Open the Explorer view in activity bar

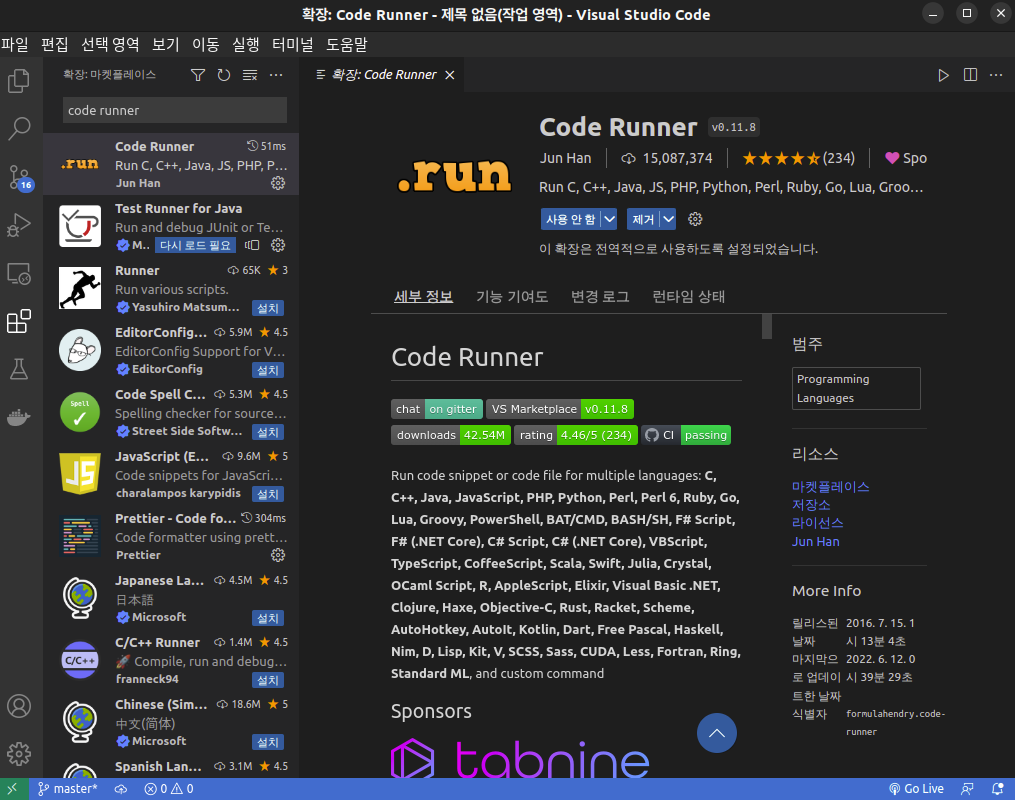pos(19,81)
